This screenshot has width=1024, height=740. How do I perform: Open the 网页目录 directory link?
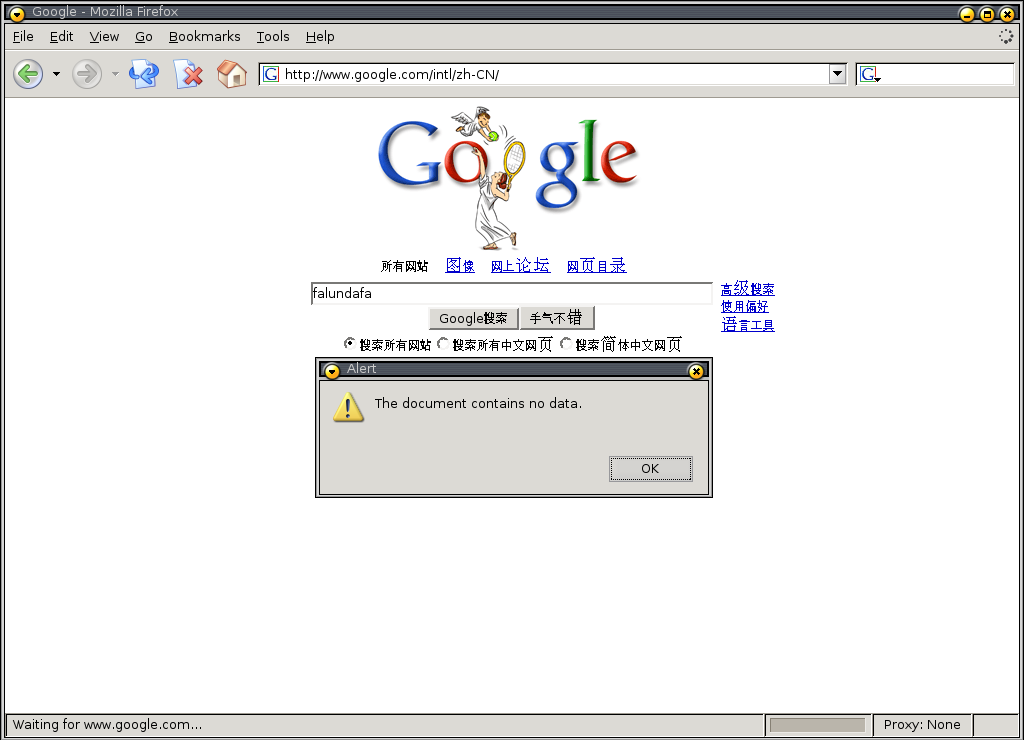point(596,265)
